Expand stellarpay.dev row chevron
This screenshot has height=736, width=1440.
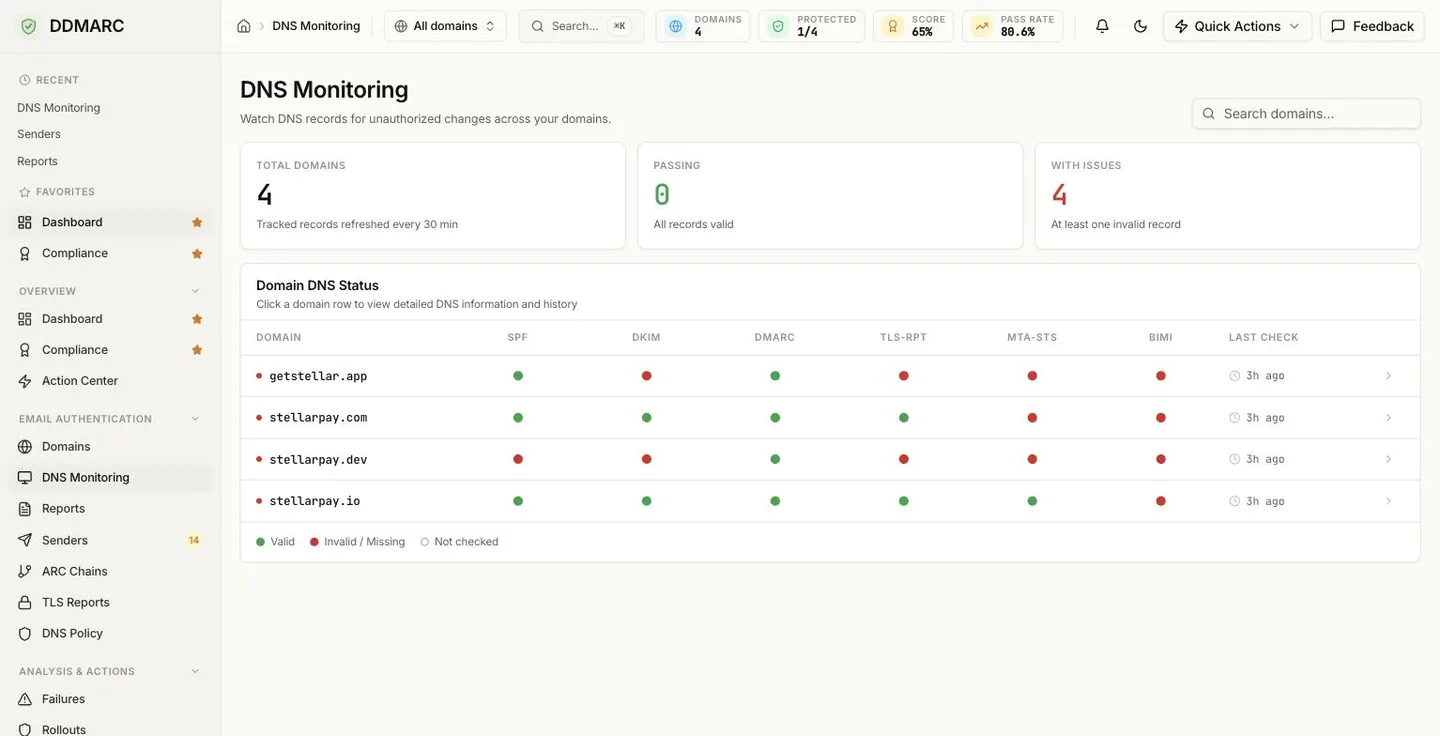click(1388, 459)
